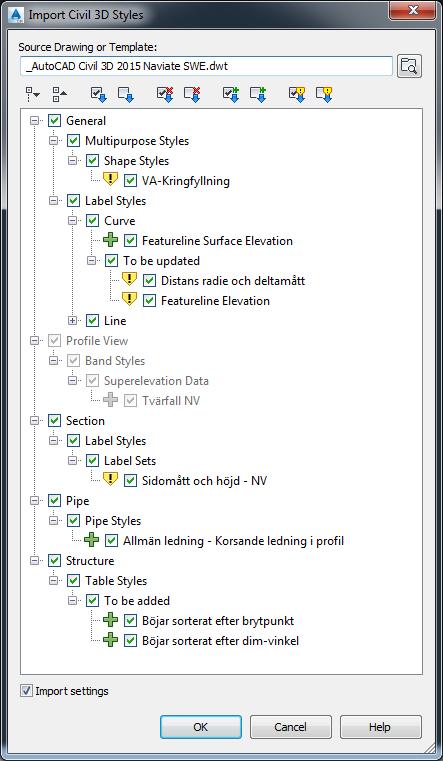The height and width of the screenshot is (761, 443).
Task: Click Uncheck all styles to add icon
Action: [258, 94]
